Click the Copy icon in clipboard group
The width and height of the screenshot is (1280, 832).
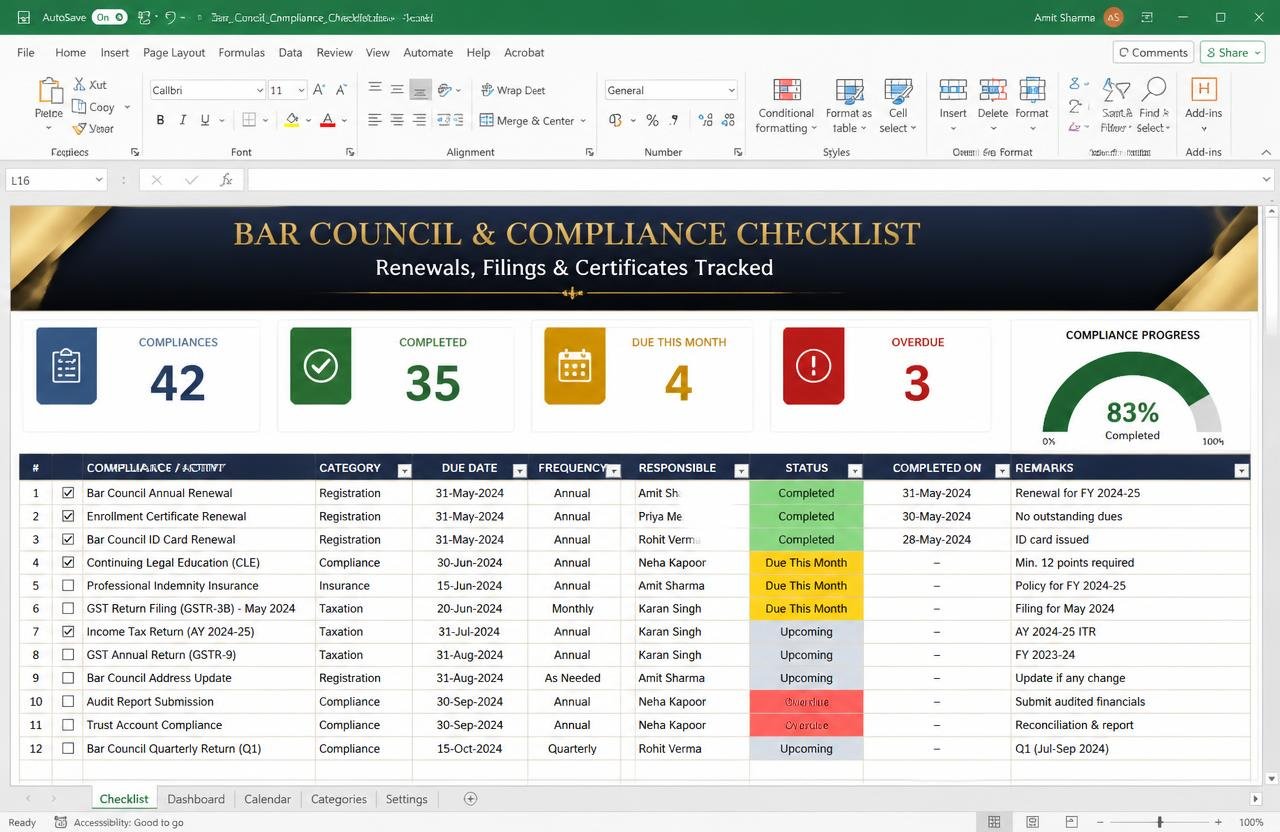(79, 106)
